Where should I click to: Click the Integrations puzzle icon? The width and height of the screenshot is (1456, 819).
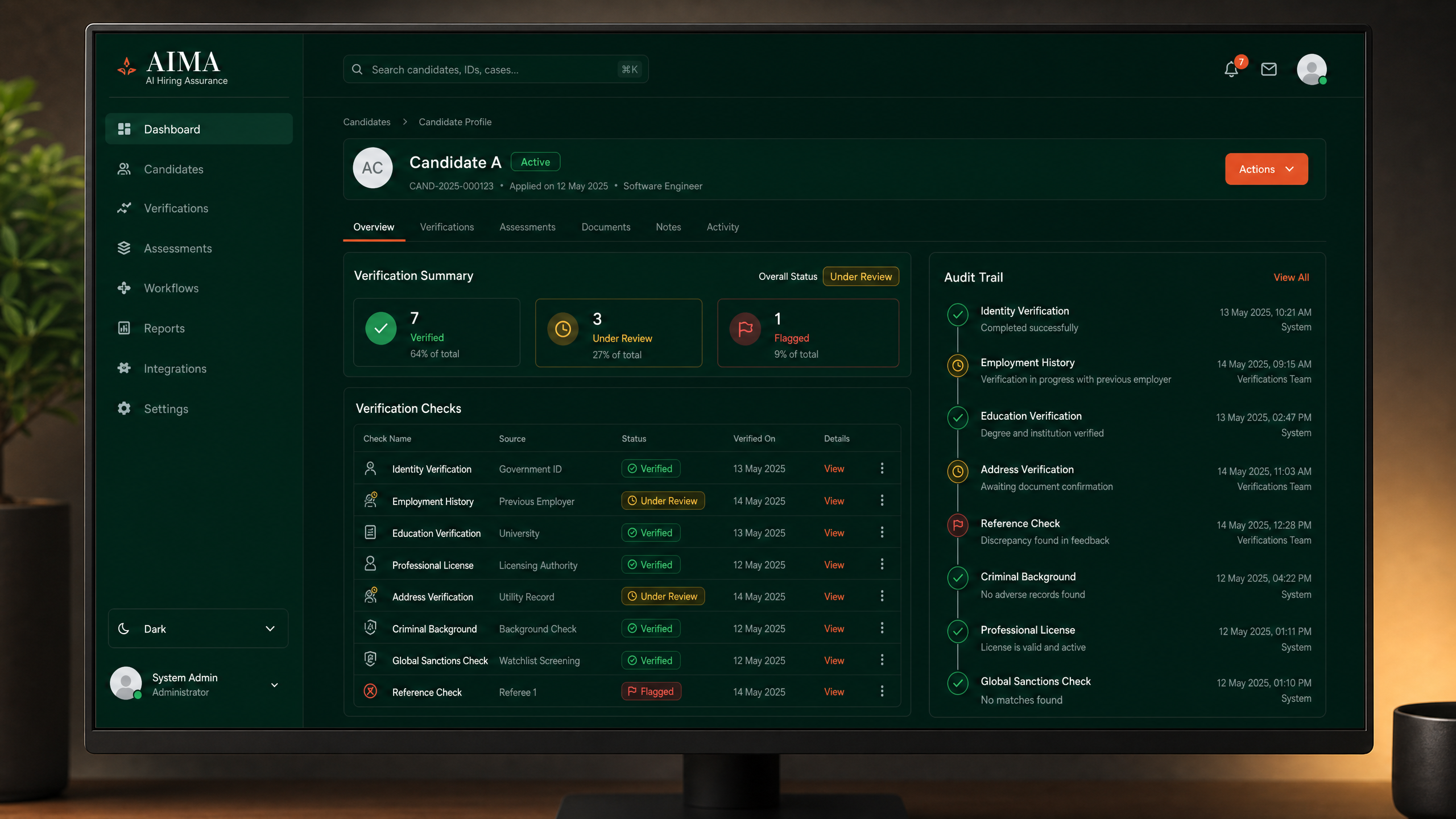point(124,368)
